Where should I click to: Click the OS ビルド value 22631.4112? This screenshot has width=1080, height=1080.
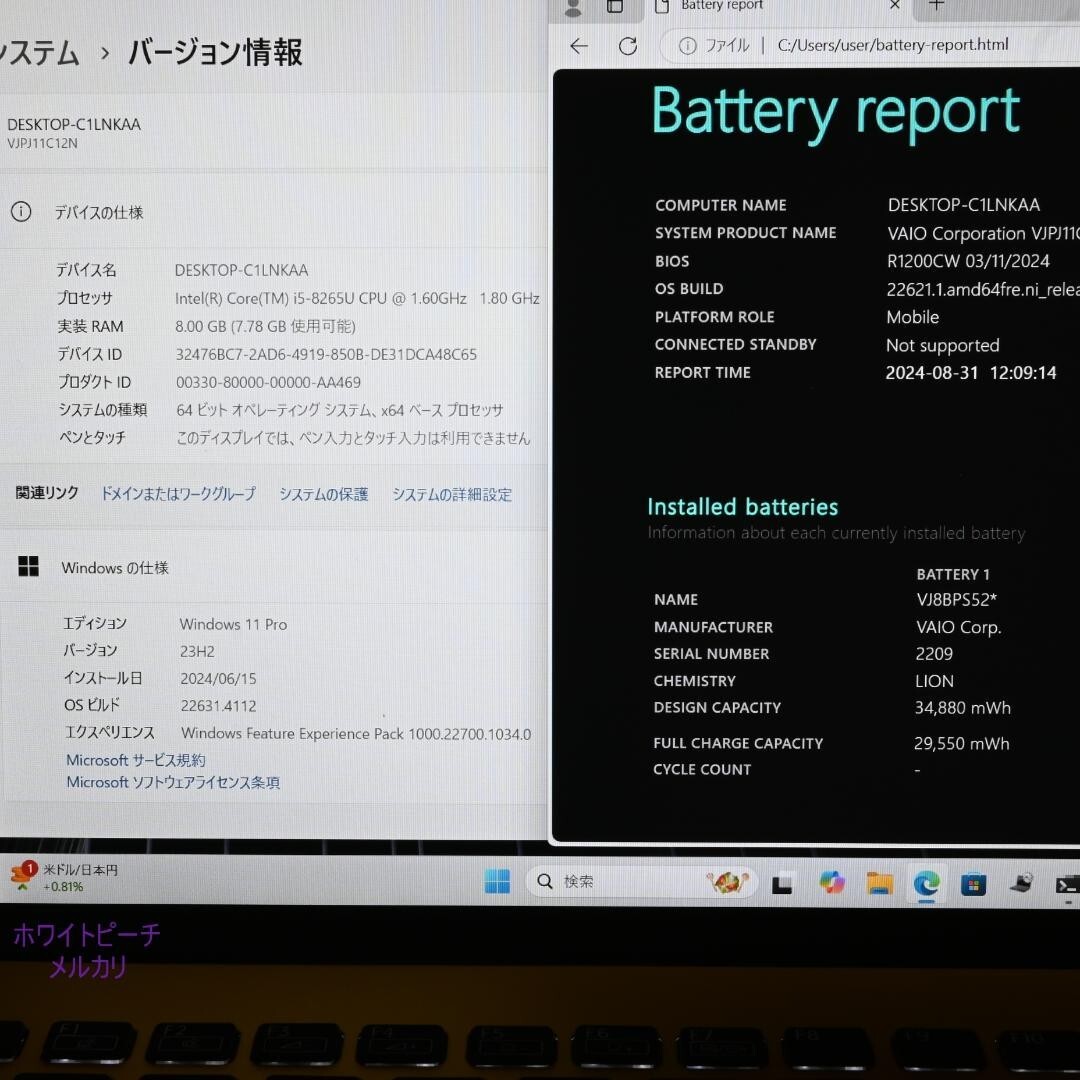(218, 706)
